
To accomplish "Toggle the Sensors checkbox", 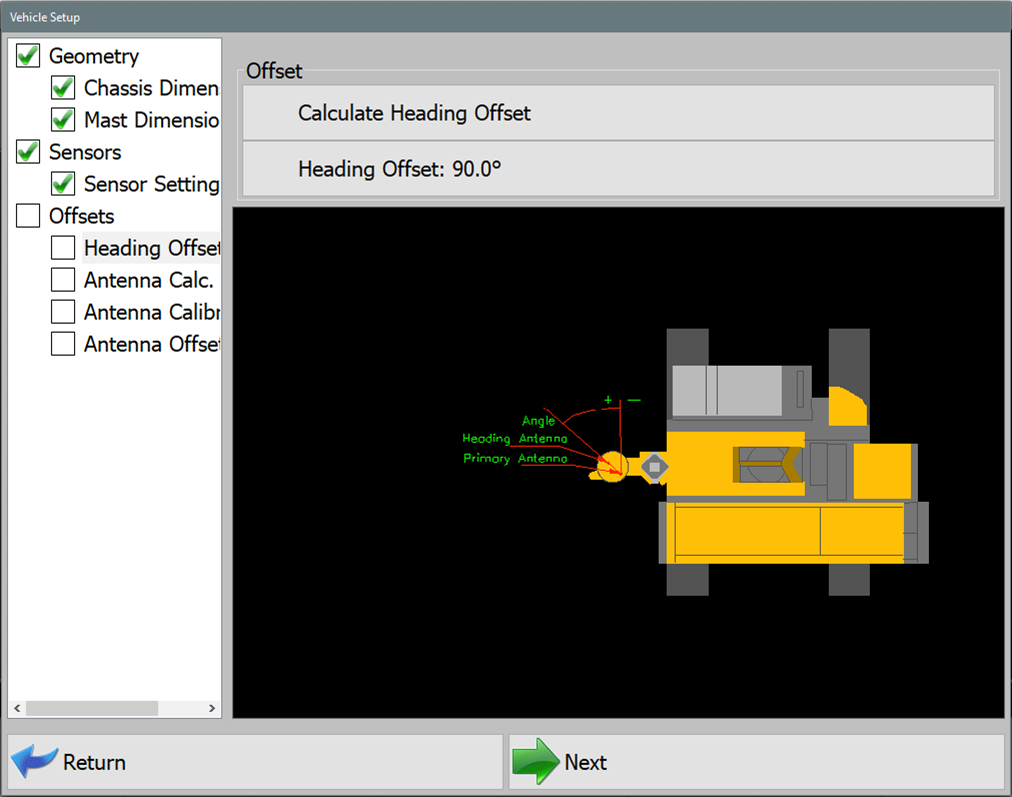I will [x=28, y=152].
